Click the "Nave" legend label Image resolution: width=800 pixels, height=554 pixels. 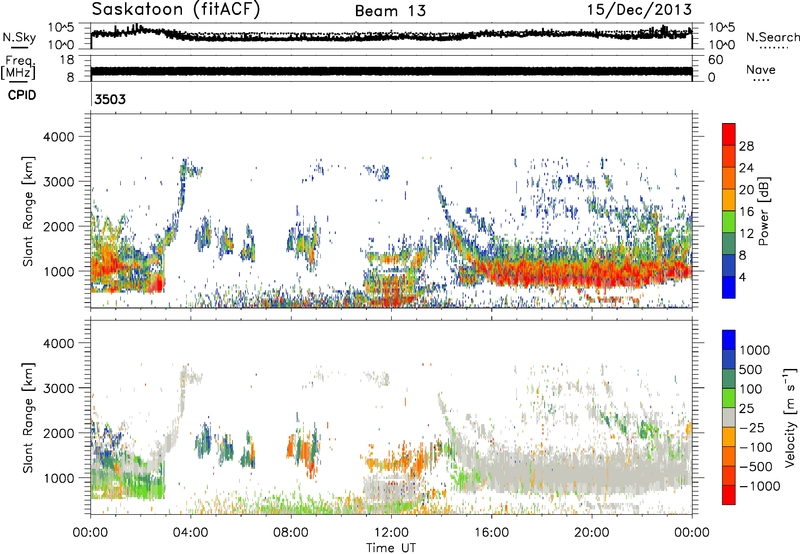click(761, 70)
